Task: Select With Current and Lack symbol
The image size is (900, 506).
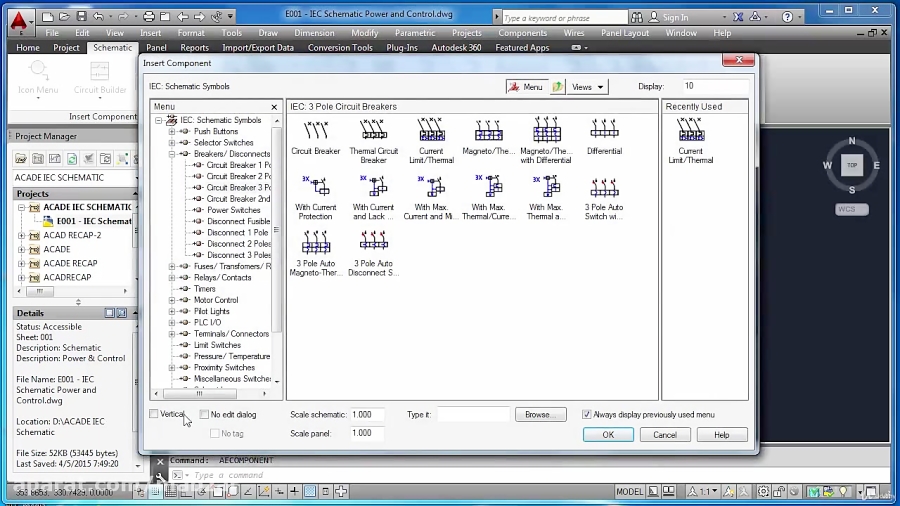Action: point(373,187)
